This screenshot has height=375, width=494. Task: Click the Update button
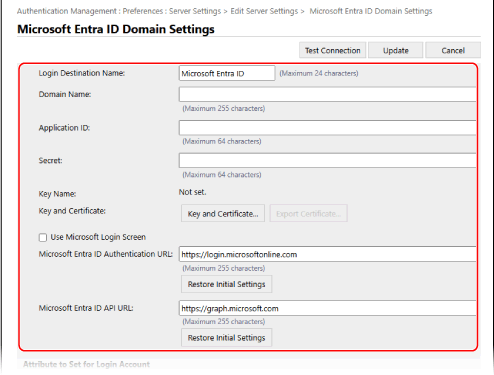396,50
